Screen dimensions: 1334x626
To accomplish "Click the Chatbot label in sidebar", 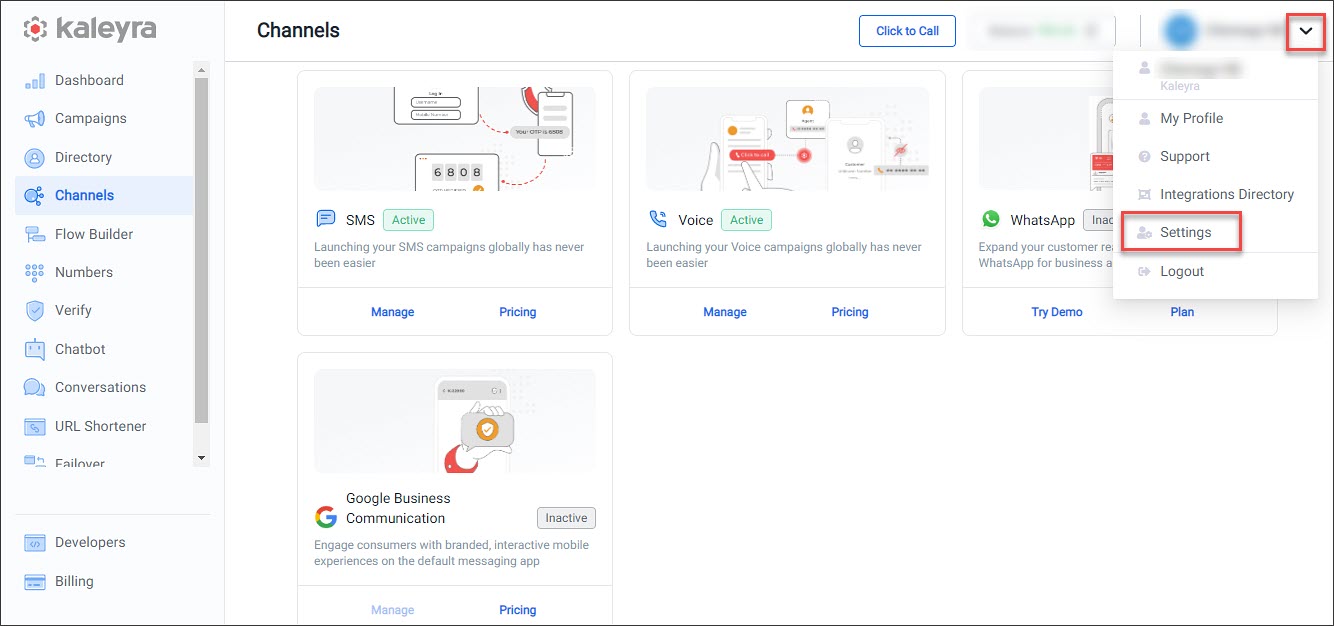I will [80, 349].
